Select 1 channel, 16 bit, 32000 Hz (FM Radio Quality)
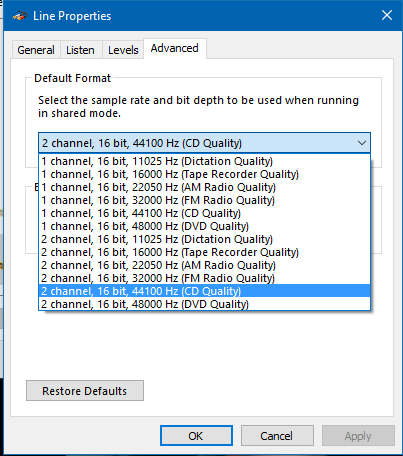 (204, 200)
